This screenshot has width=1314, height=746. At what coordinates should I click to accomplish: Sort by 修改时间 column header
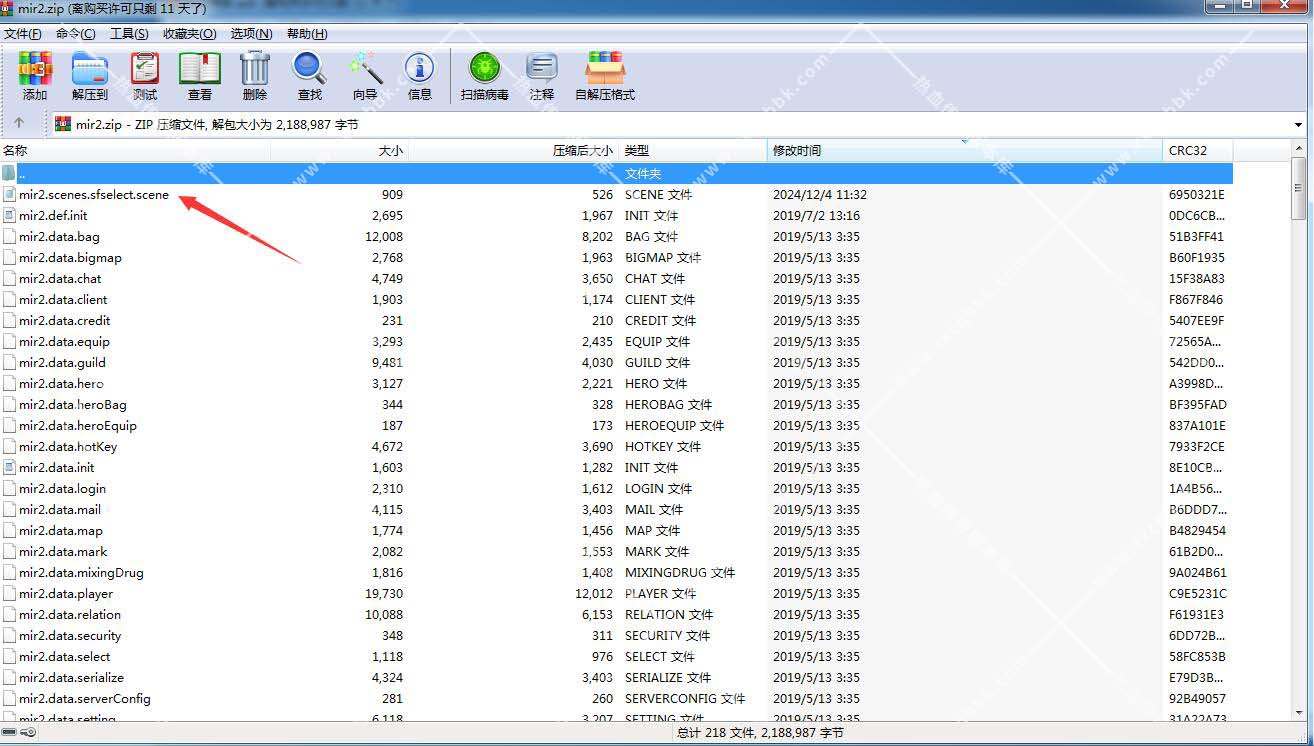[x=966, y=150]
